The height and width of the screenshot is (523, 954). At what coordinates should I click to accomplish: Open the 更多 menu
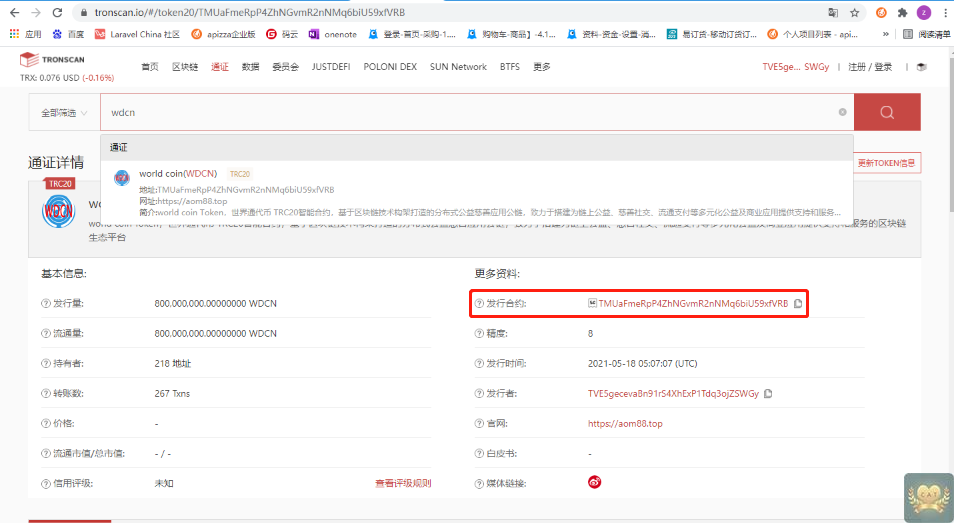[541, 67]
